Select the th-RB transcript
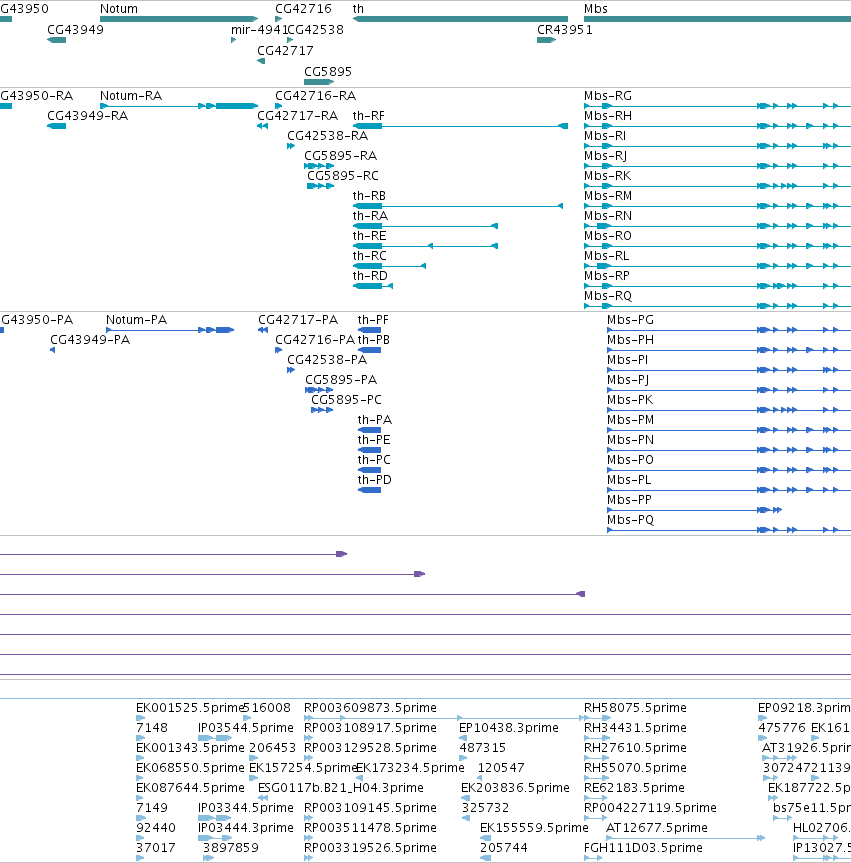This screenshot has height=863, width=851. pos(457,206)
